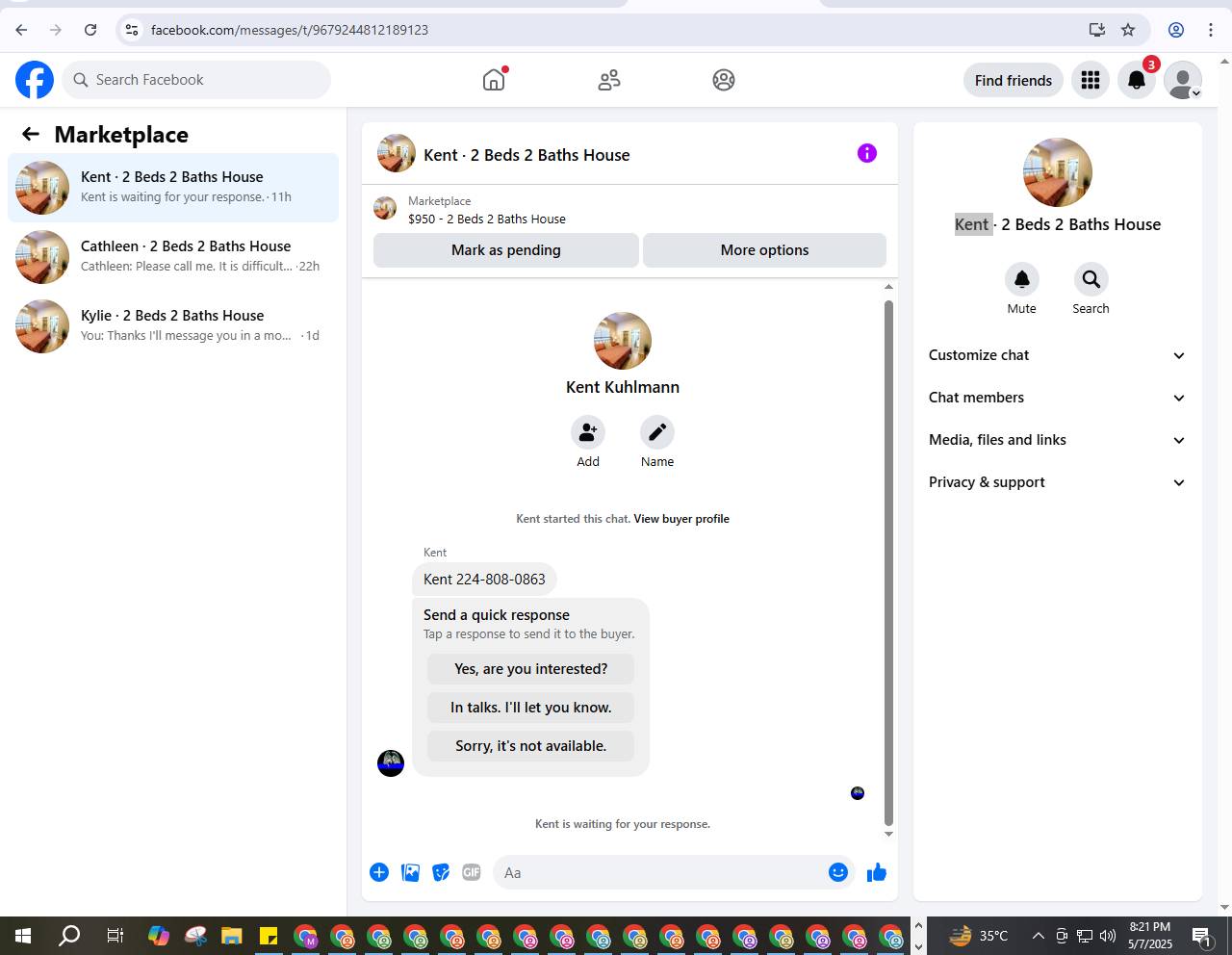Open Windows notification center
The image size is (1232, 955).
1202,936
